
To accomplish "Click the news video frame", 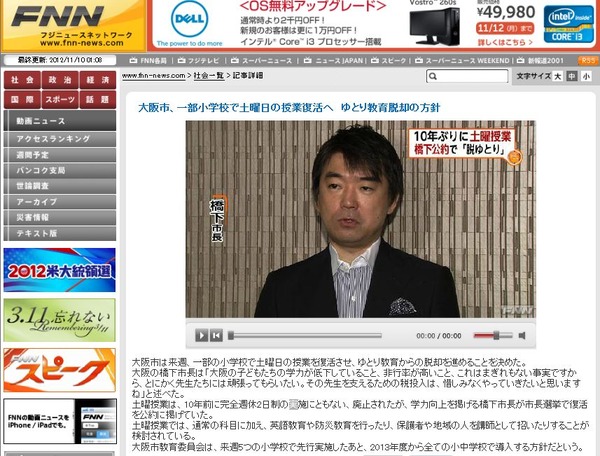I will (360, 219).
